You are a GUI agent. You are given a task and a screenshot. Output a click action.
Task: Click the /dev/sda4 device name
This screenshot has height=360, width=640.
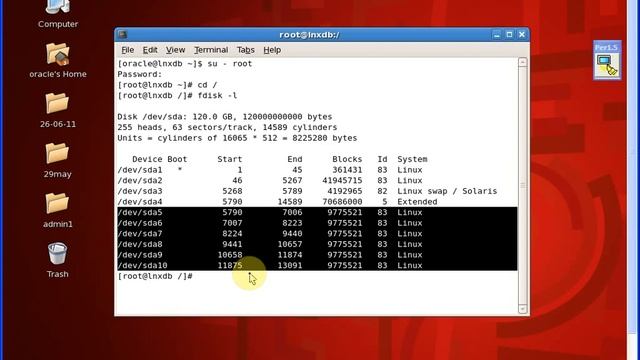(x=140, y=202)
